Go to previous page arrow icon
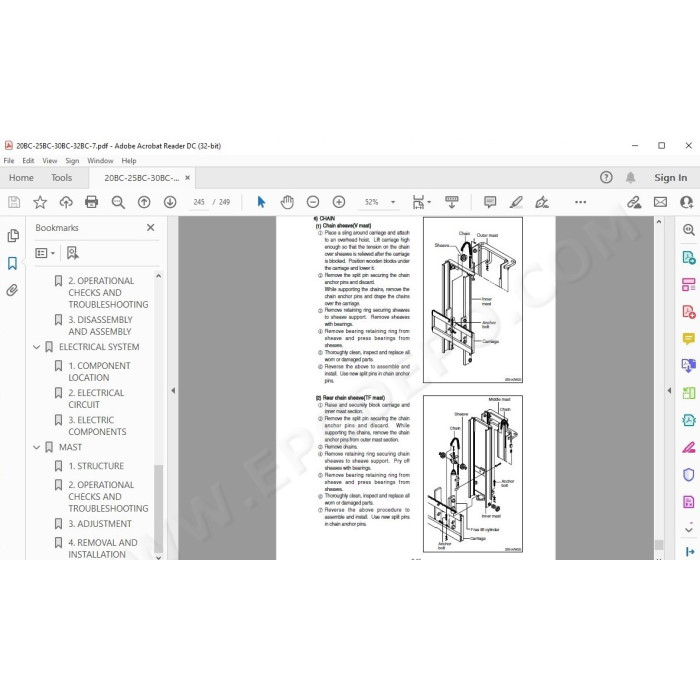Viewport: 700px width, 700px height. pyautogui.click(x=144, y=202)
